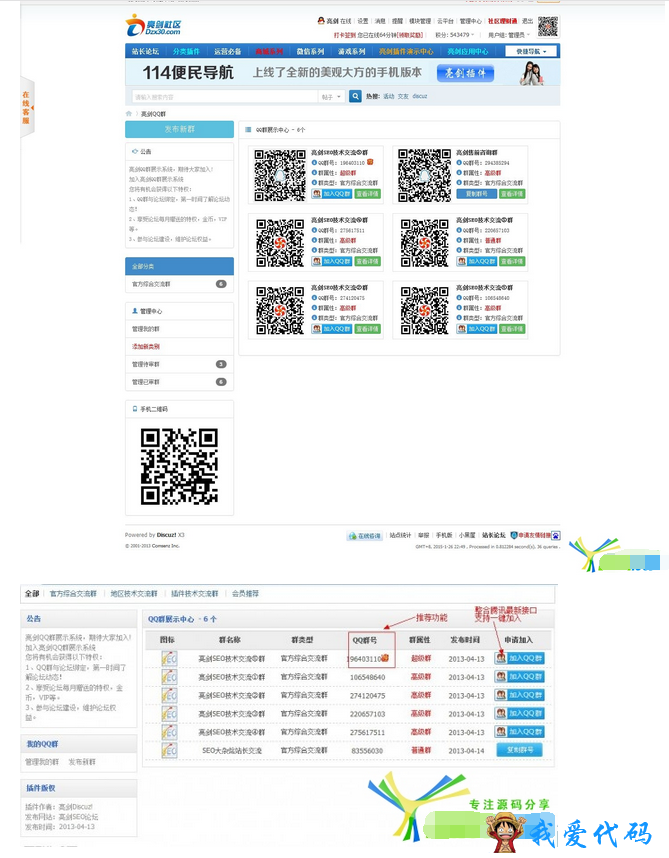The width and height of the screenshot is (669, 858).
Task: Select the 全部 tab in lower panel
Action: pyautogui.click(x=32, y=594)
